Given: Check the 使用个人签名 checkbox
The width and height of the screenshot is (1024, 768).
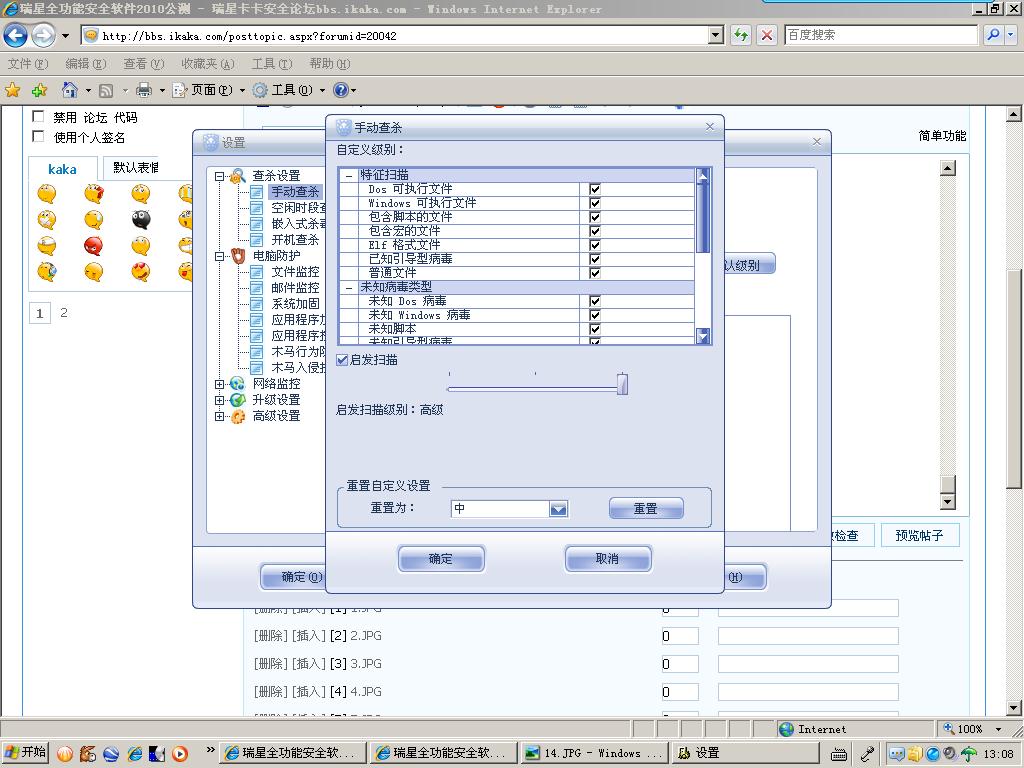Looking at the screenshot, I should point(39,136).
